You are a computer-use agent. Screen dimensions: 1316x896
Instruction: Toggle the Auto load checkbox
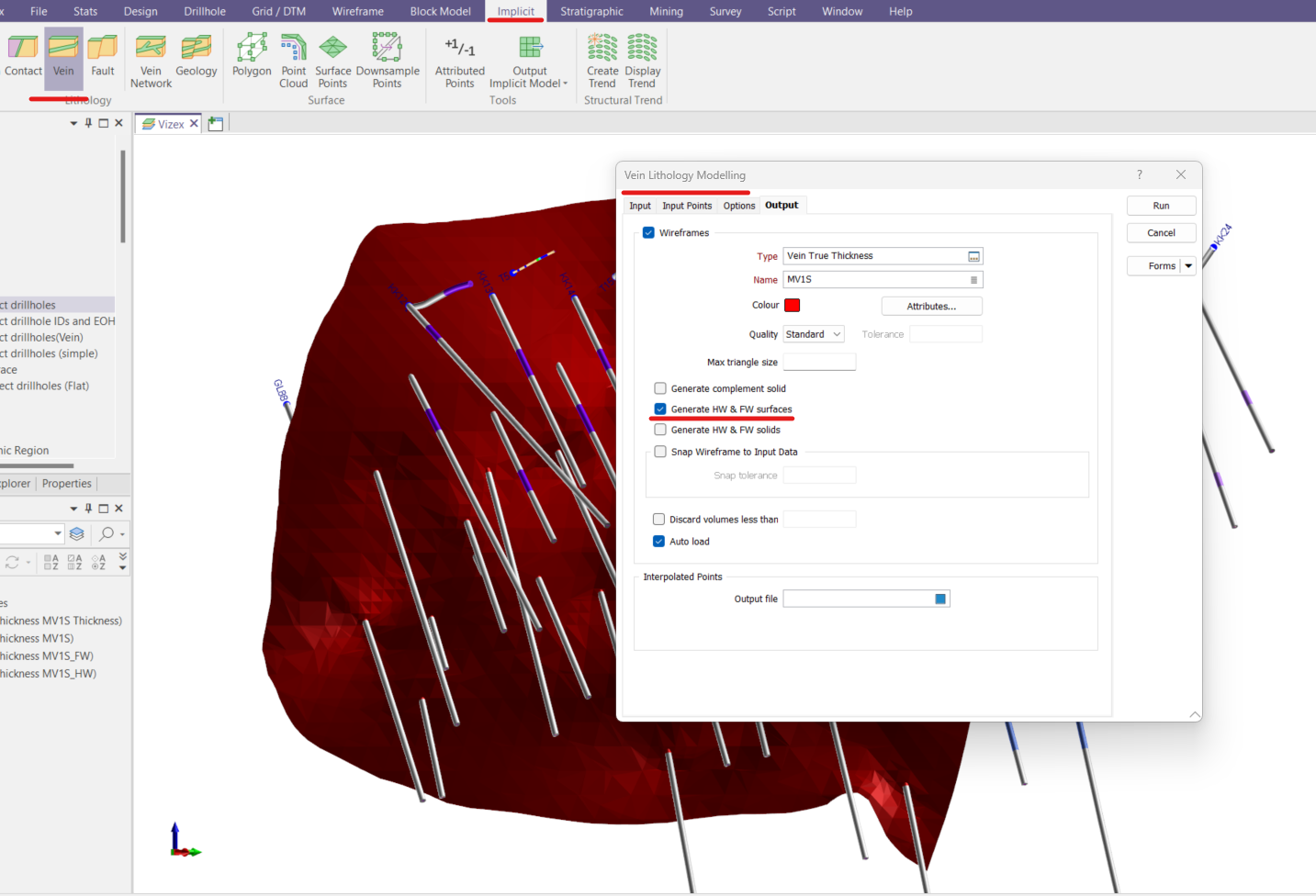click(x=658, y=542)
